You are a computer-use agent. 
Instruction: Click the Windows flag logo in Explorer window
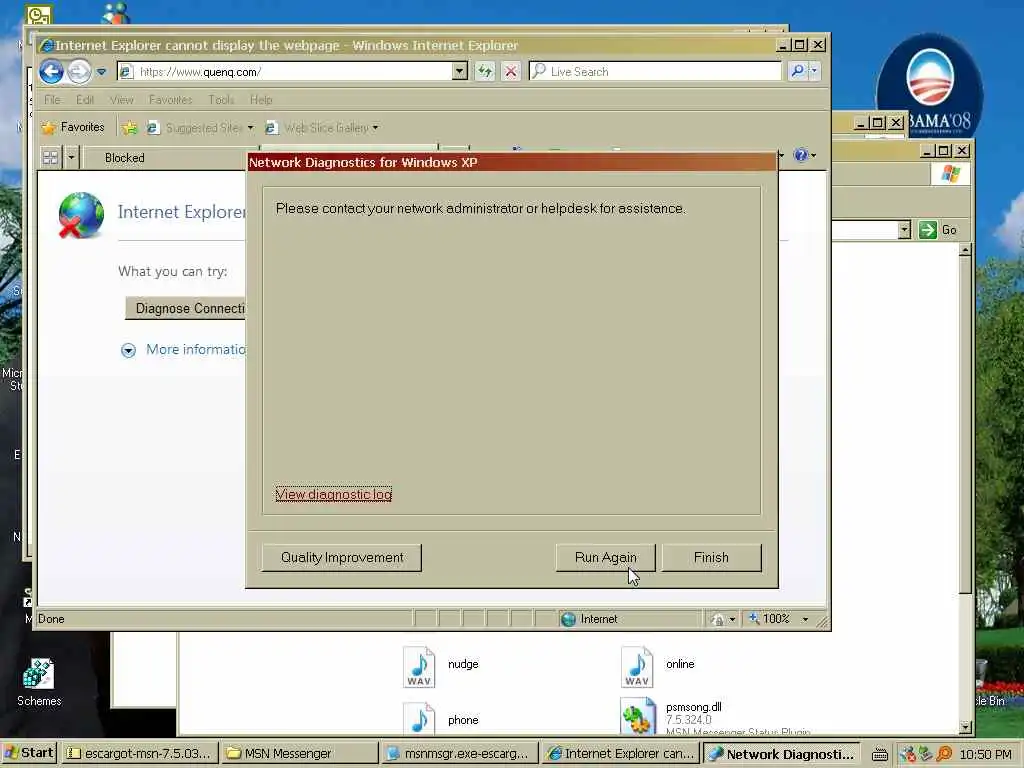[950, 174]
